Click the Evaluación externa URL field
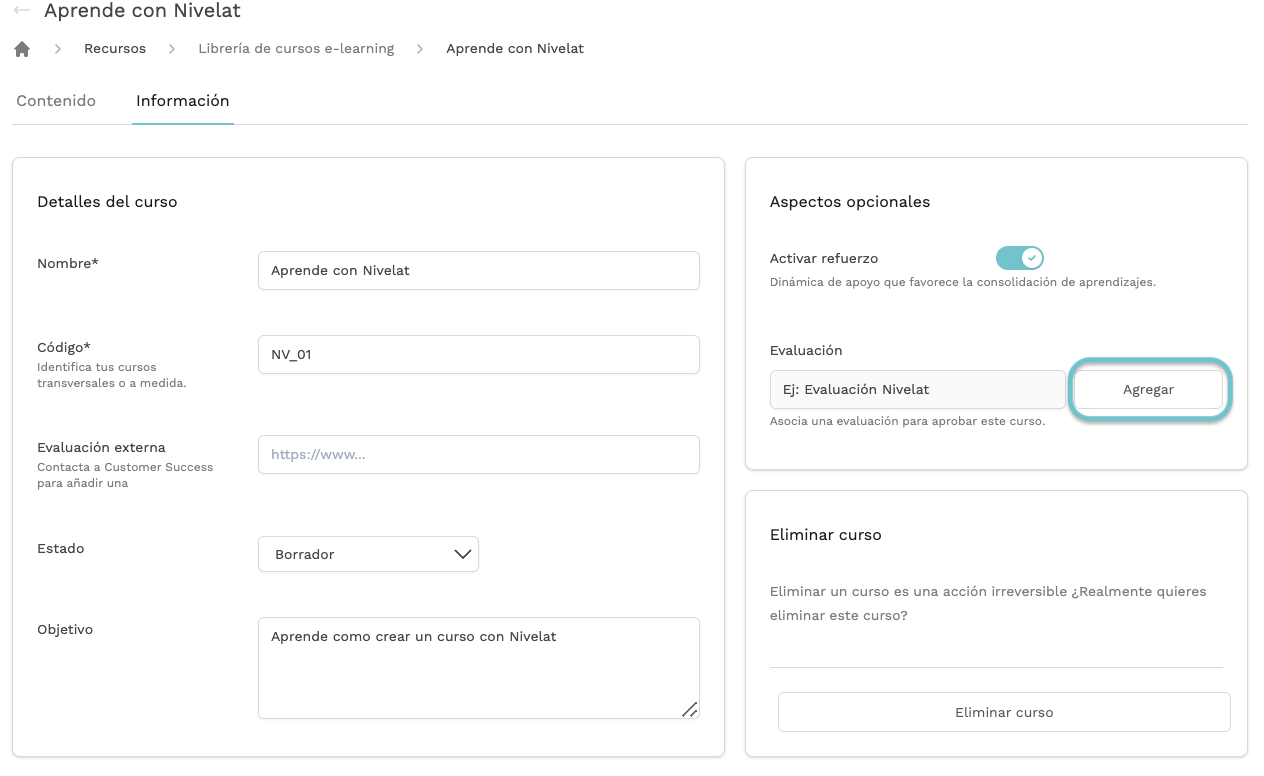Image resolution: width=1264 pixels, height=776 pixels. tap(479, 454)
